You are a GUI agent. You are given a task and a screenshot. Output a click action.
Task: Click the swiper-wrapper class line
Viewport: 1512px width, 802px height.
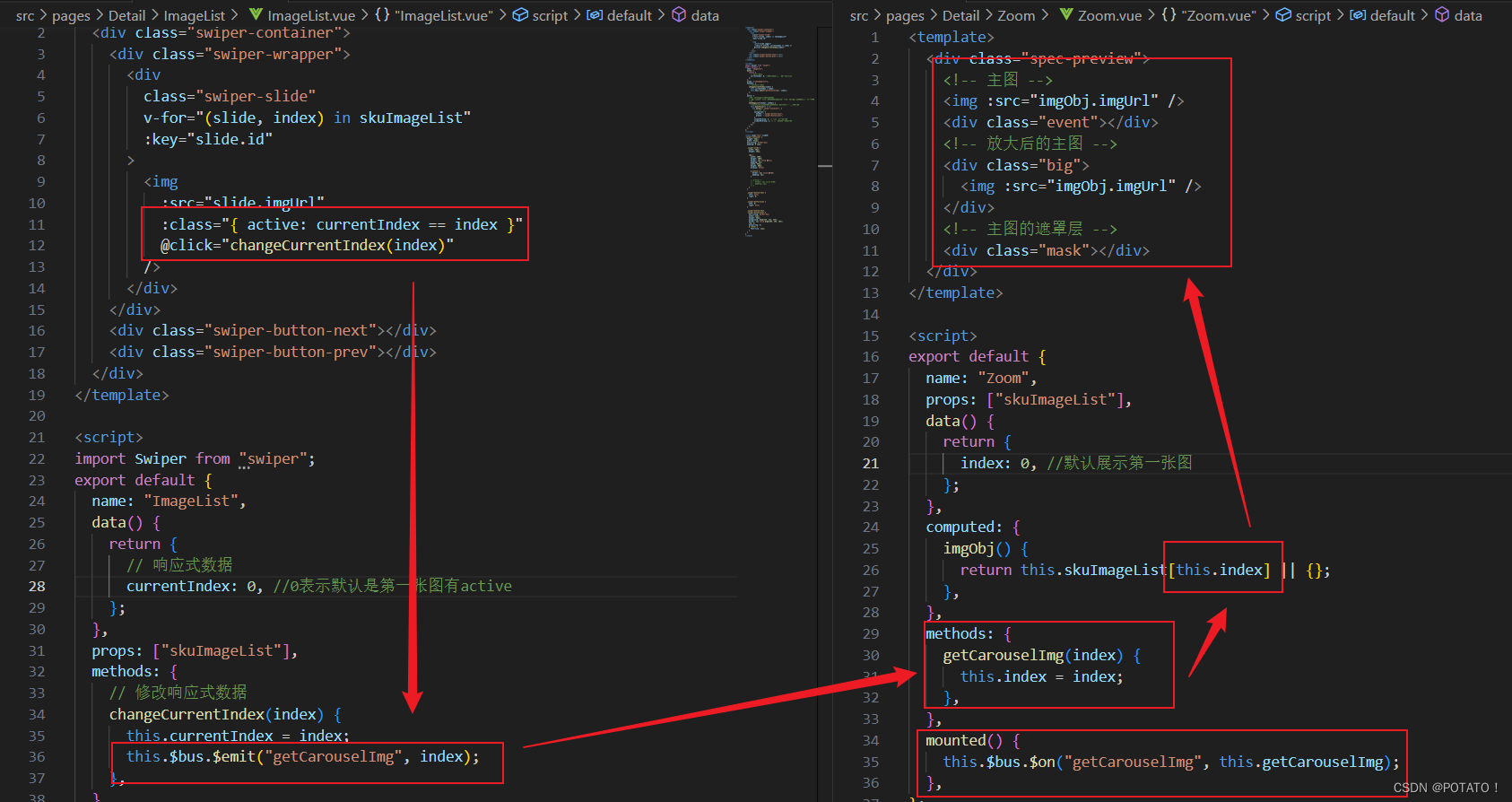coord(230,54)
